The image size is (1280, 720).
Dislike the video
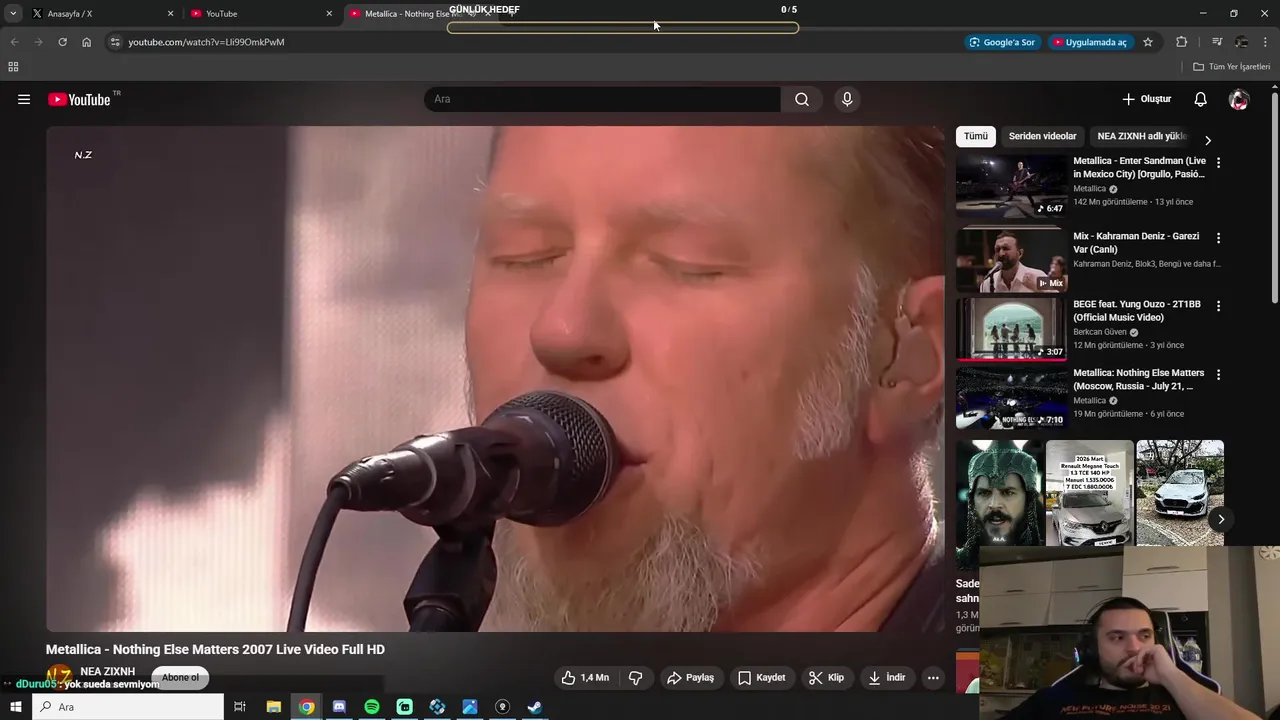coord(635,678)
